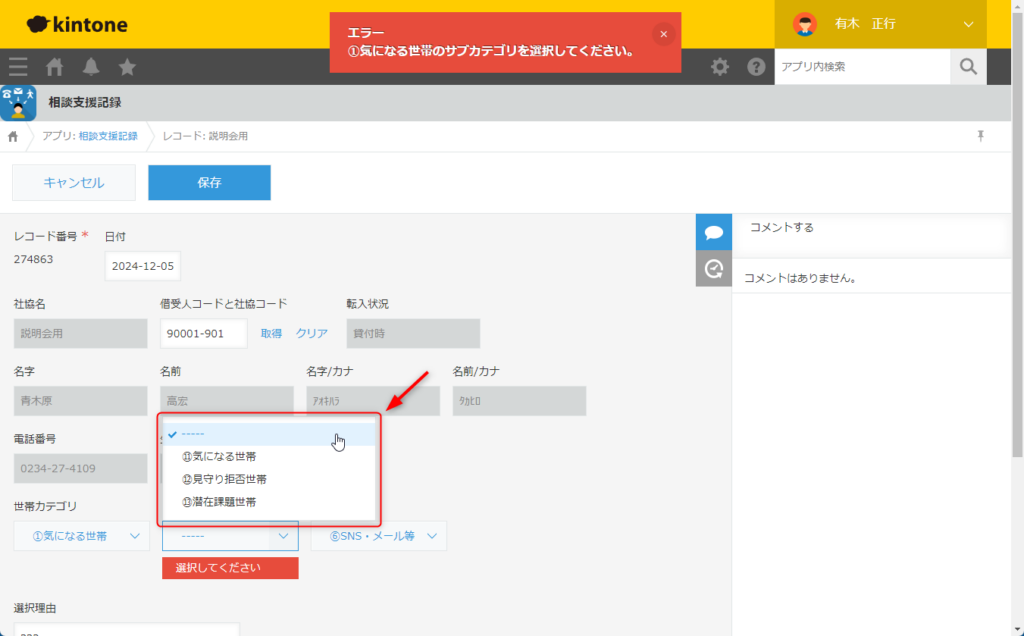Open the ⑥SNS・メール等 dropdown
1024x636 pixels.
(x=378, y=536)
